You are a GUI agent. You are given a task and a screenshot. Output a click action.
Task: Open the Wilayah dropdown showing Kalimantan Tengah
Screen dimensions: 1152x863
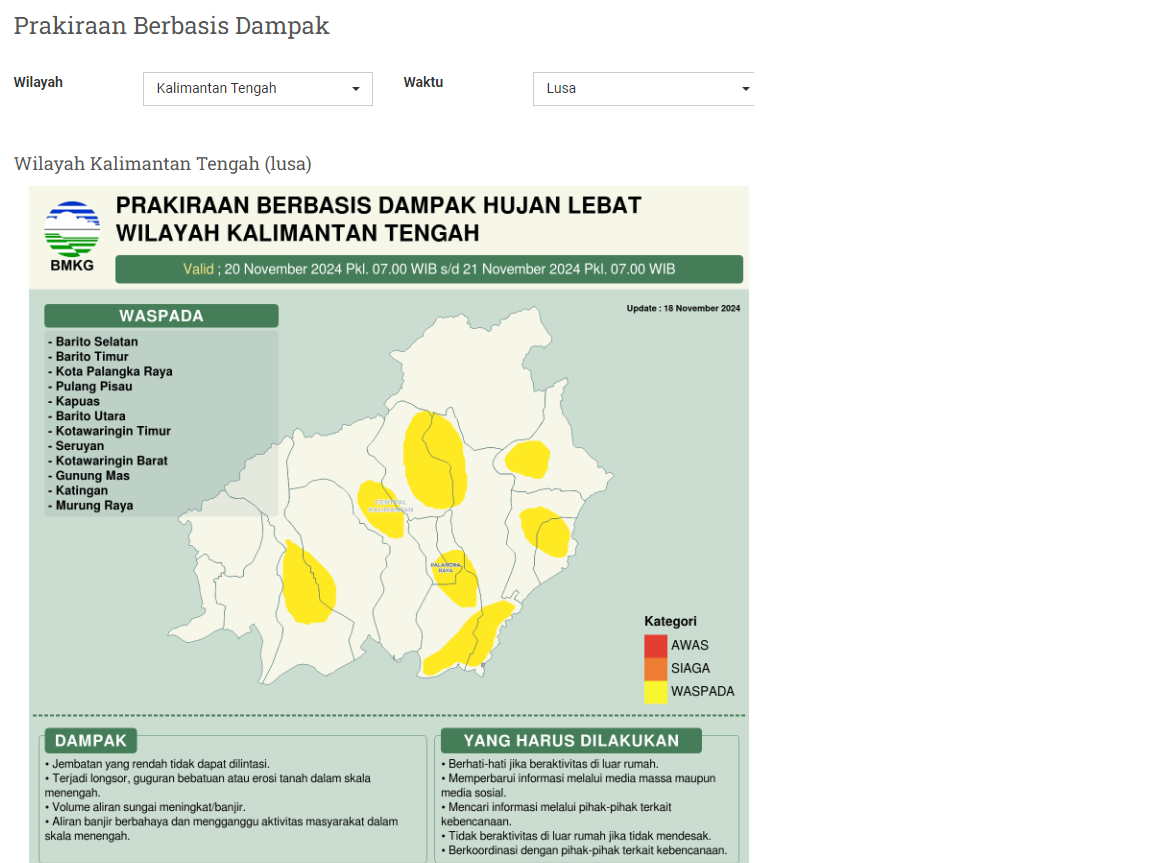click(258, 89)
